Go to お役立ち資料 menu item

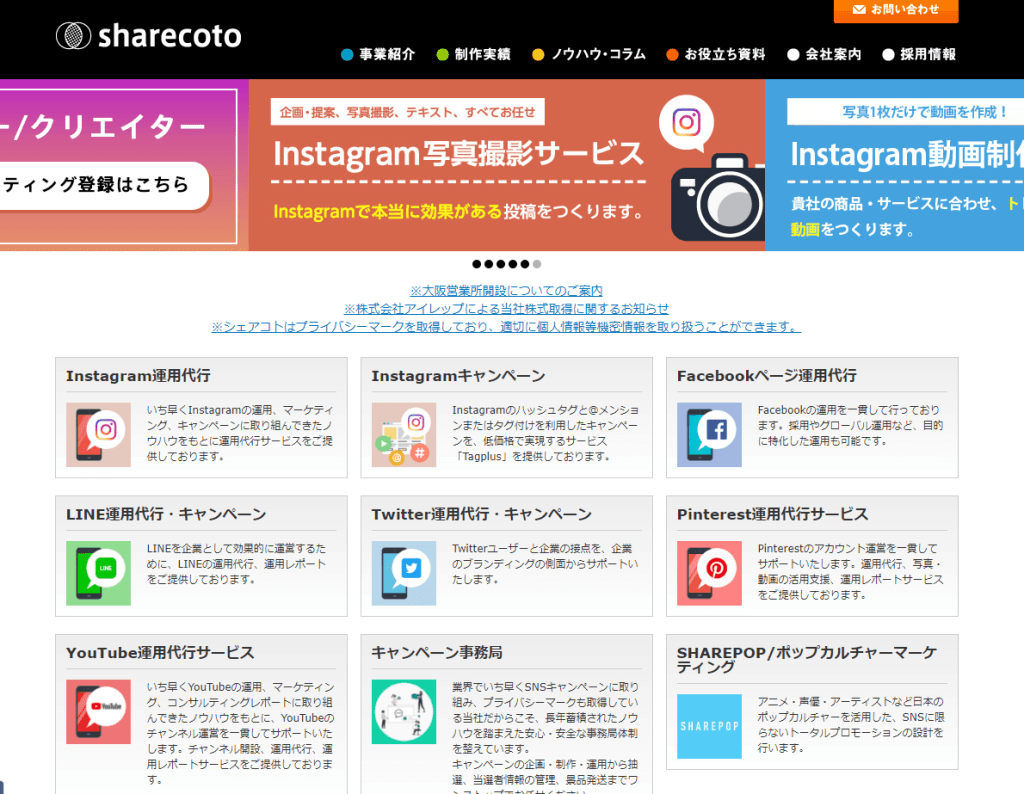pos(716,55)
